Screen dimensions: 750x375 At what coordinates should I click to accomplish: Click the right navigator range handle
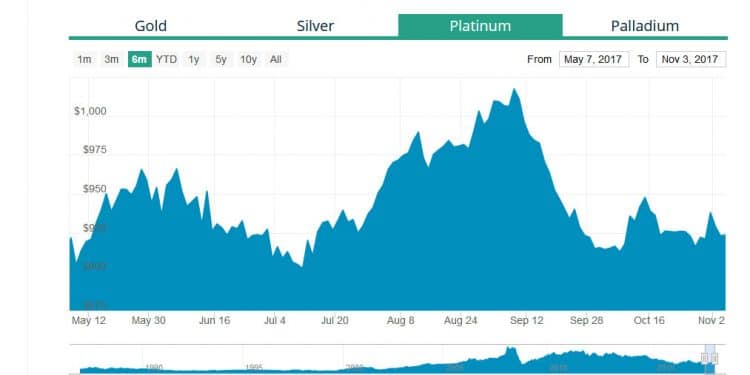714,358
